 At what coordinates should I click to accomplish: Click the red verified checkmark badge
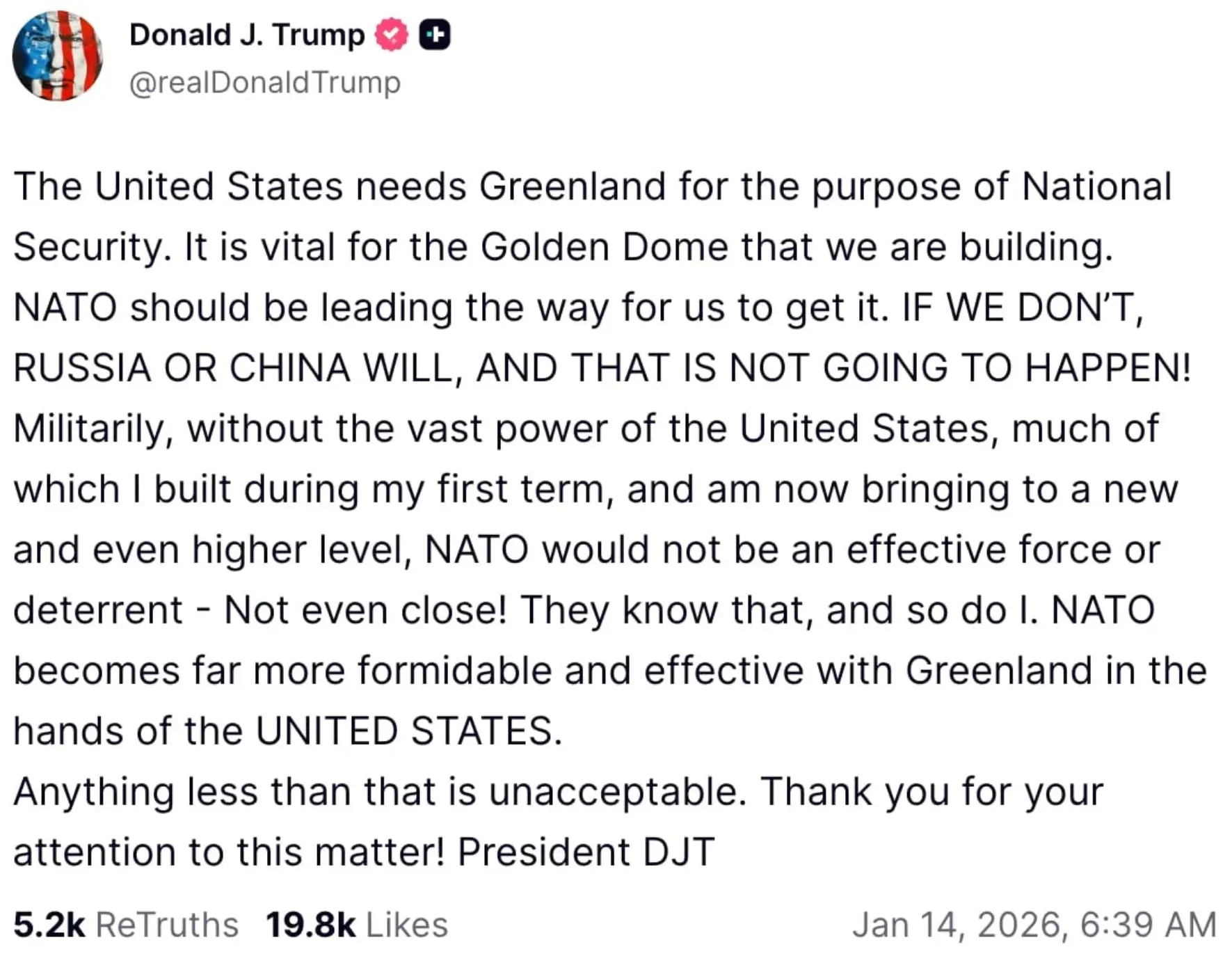[392, 35]
